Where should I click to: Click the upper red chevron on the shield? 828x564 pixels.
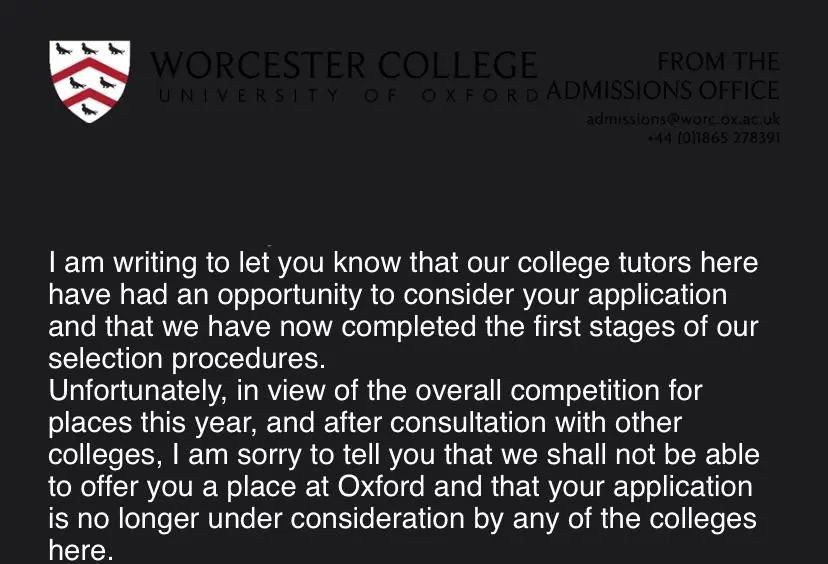[x=90, y=70]
